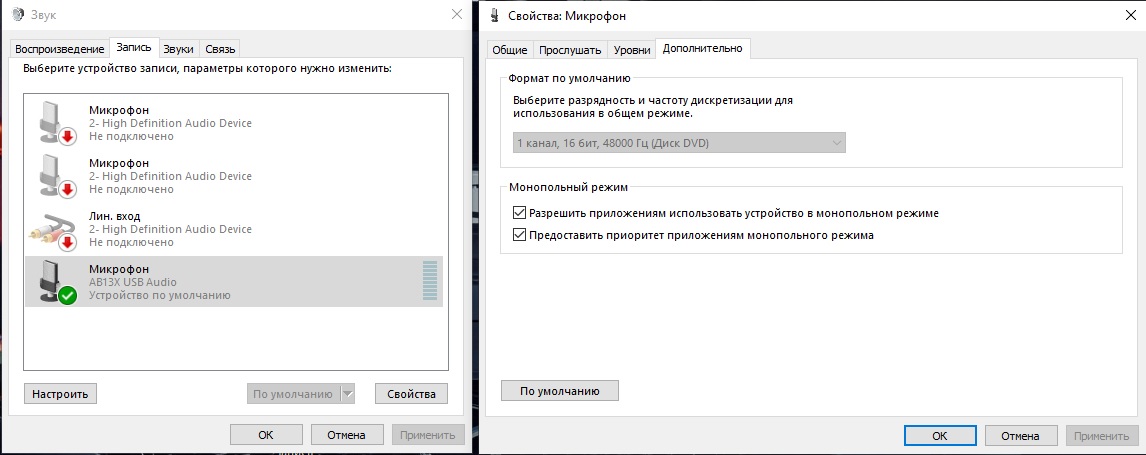Open the Прослушать tab
This screenshot has height=455, width=1146.
coord(570,49)
